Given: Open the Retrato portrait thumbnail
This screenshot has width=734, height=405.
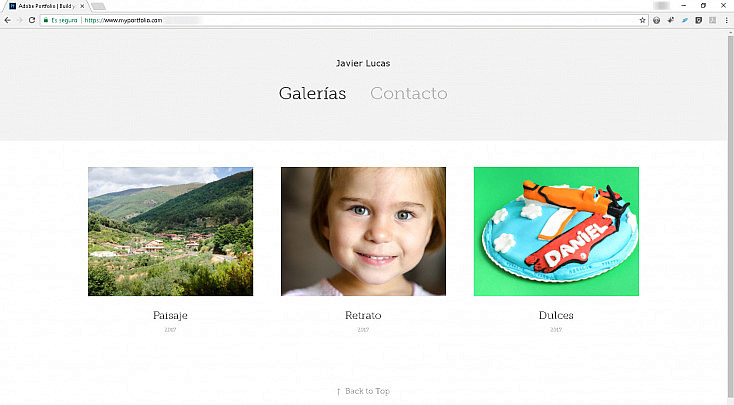Looking at the screenshot, I should (363, 231).
